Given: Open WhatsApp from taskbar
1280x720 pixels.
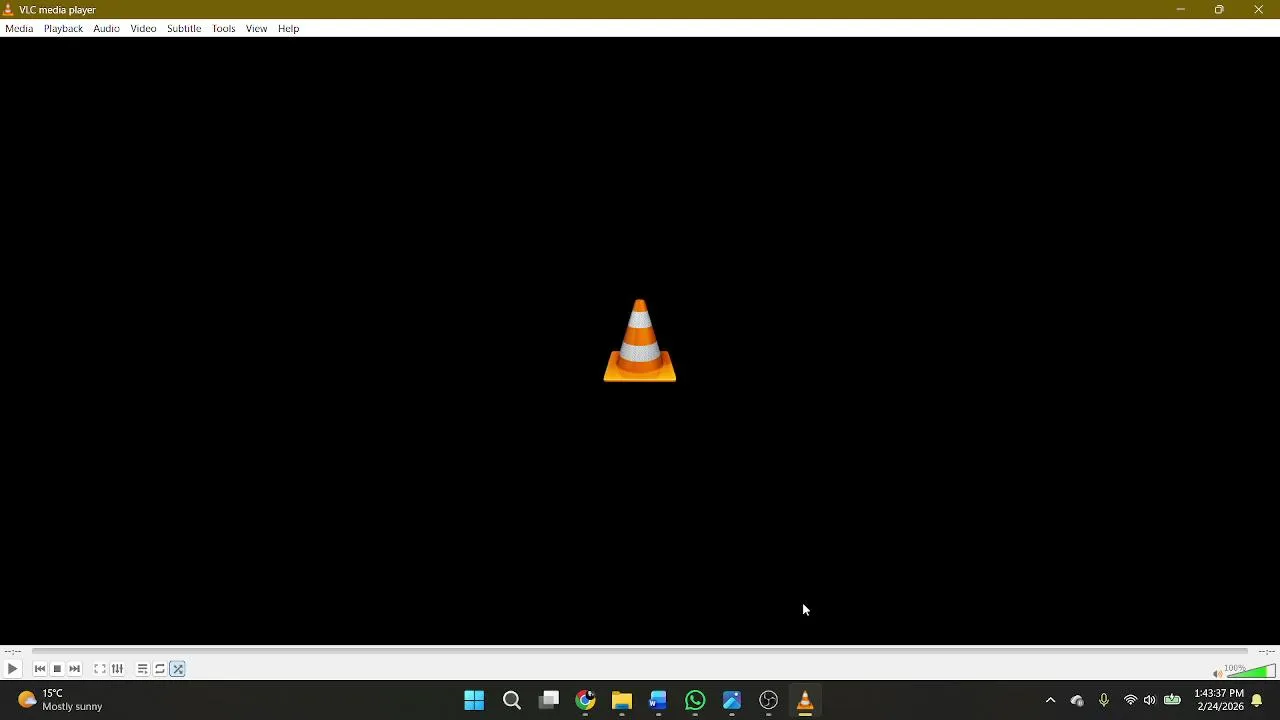Looking at the screenshot, I should point(695,701).
